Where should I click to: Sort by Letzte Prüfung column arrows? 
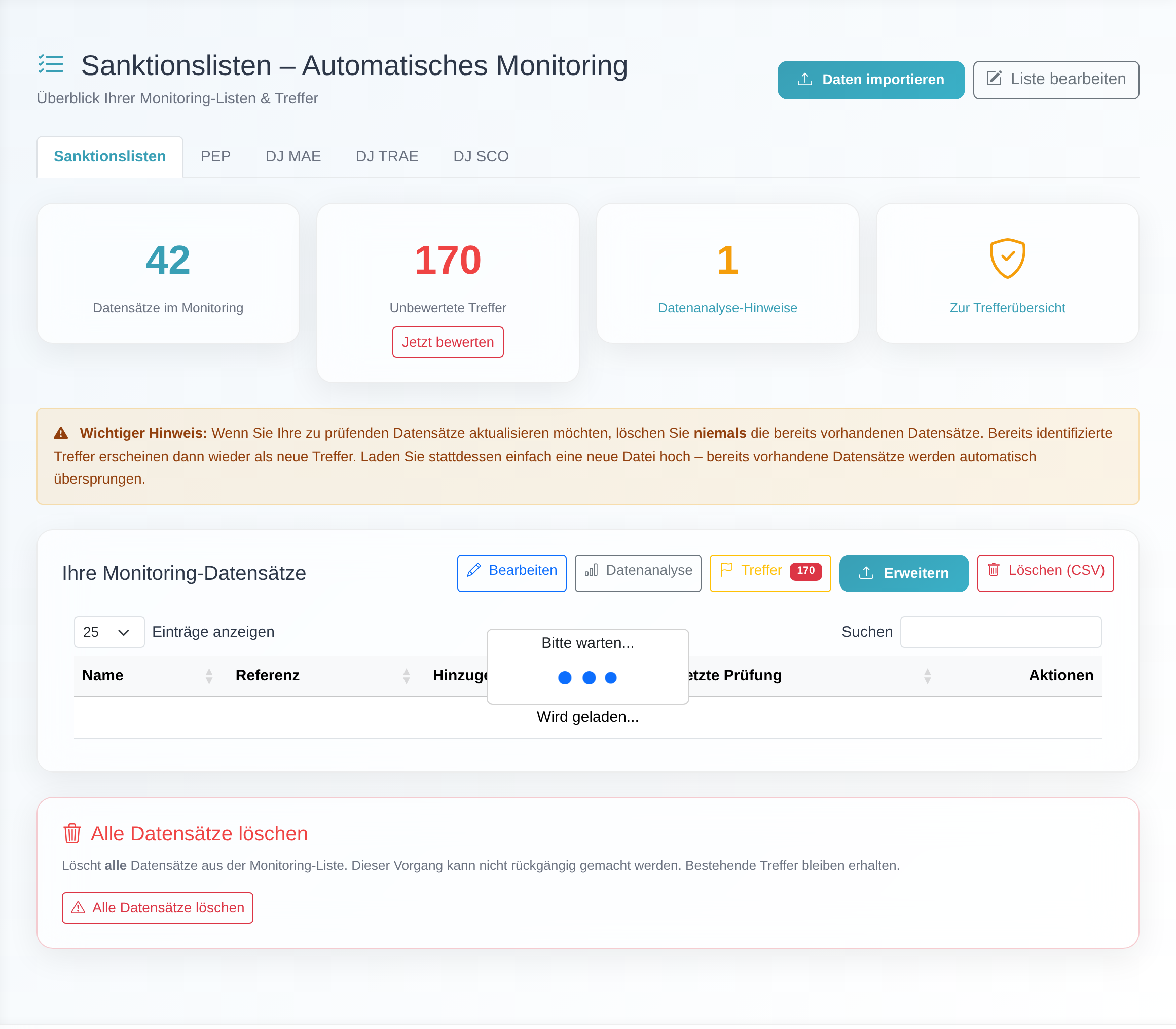tap(927, 676)
